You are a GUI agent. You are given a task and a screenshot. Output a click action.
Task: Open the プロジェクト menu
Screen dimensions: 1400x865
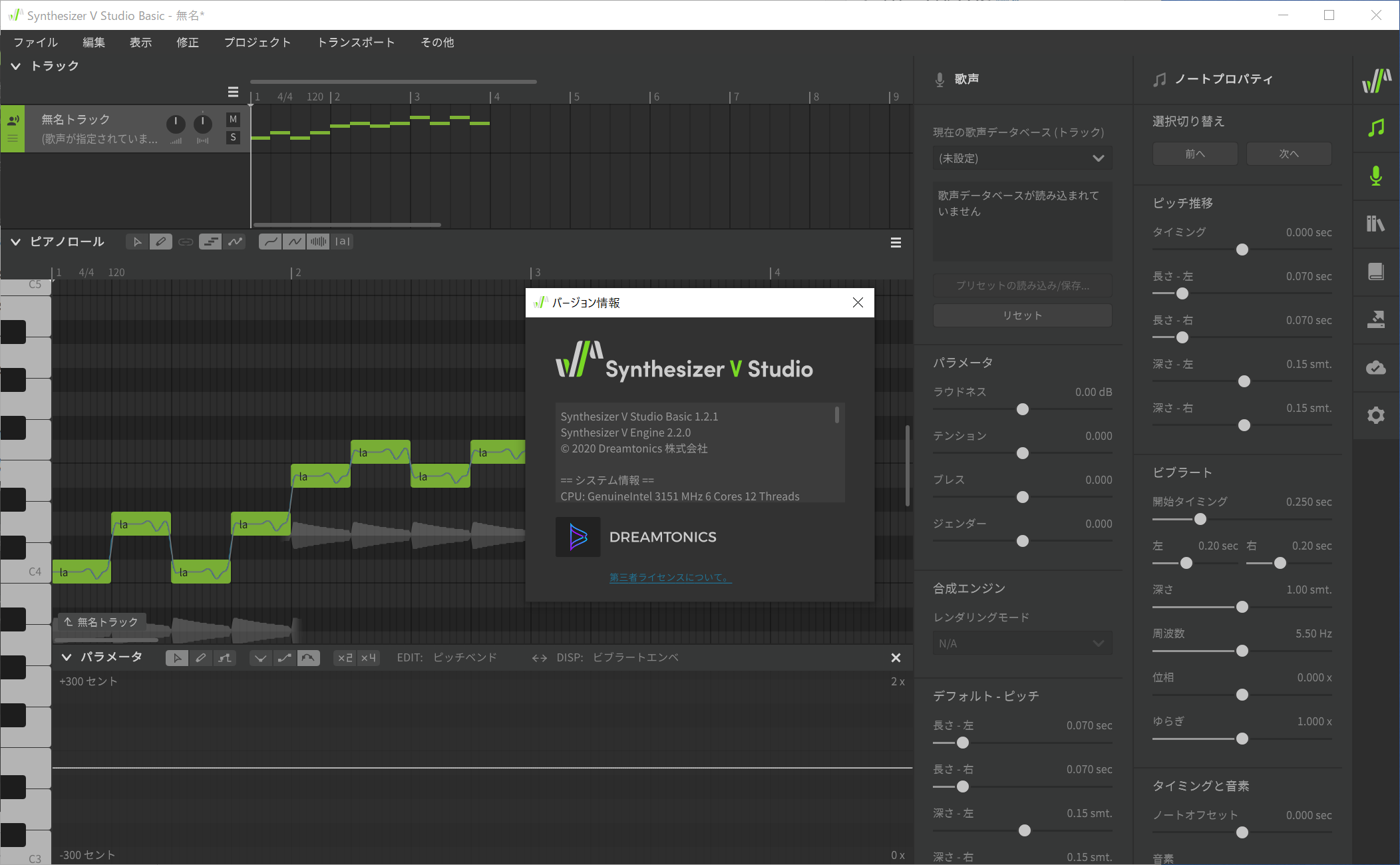pyautogui.click(x=257, y=43)
